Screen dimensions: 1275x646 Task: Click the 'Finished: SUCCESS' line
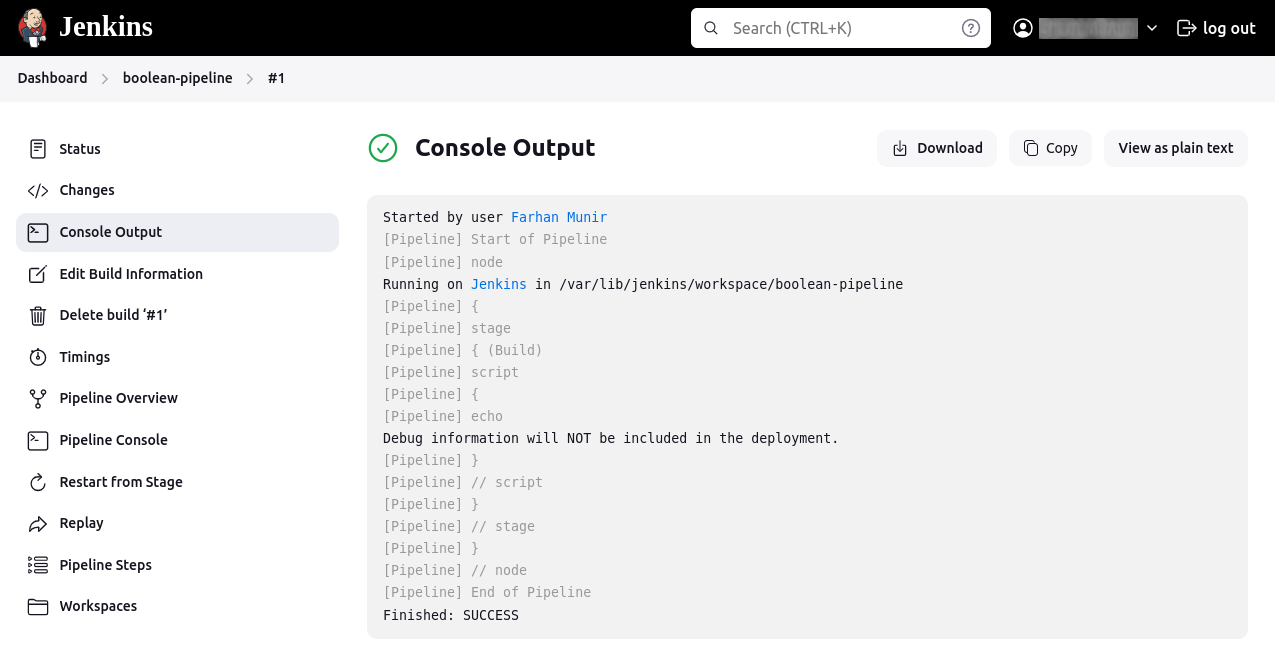click(x=451, y=615)
